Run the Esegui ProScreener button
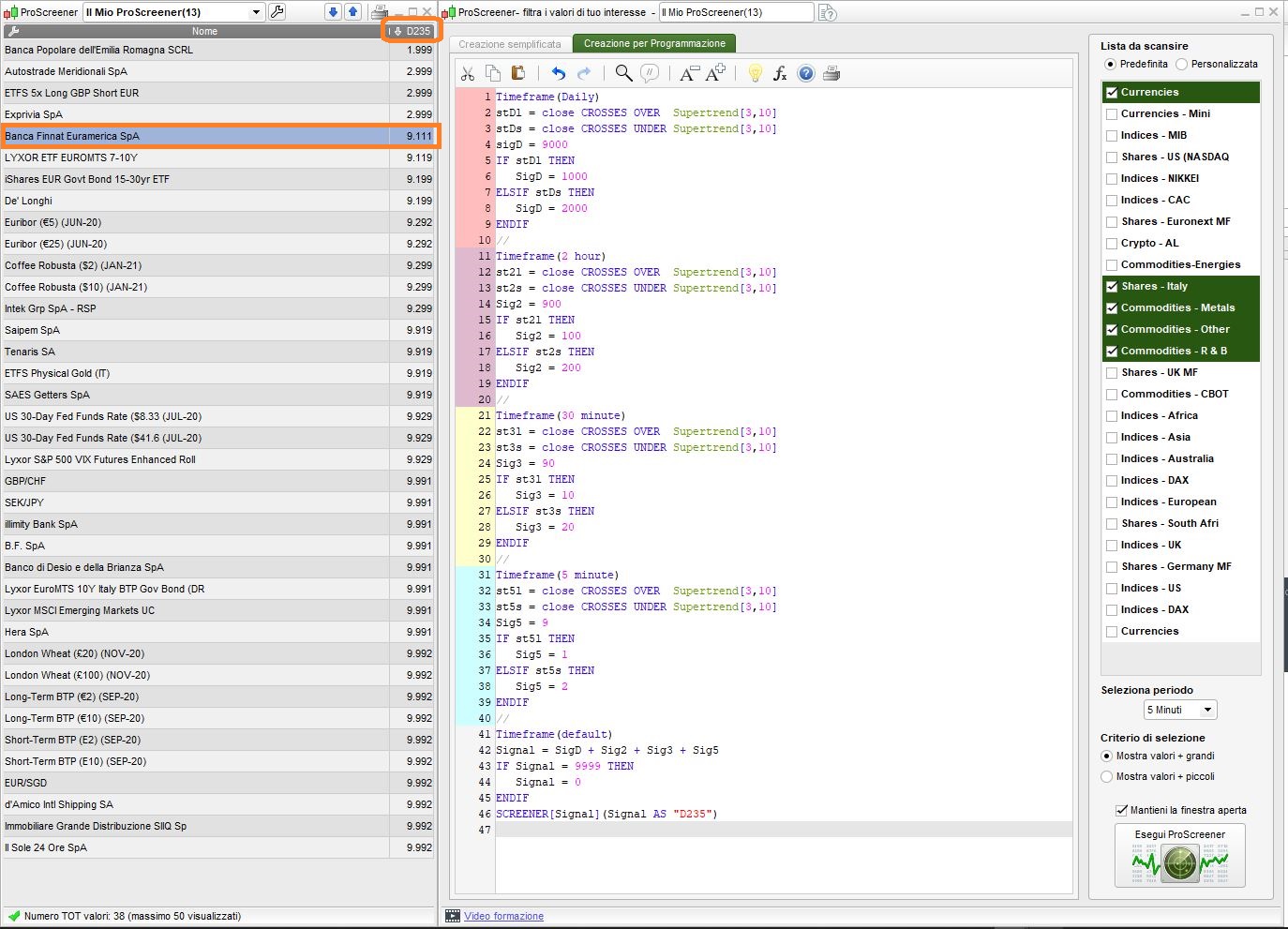Screen dimensions: 1288x929 (1180, 855)
